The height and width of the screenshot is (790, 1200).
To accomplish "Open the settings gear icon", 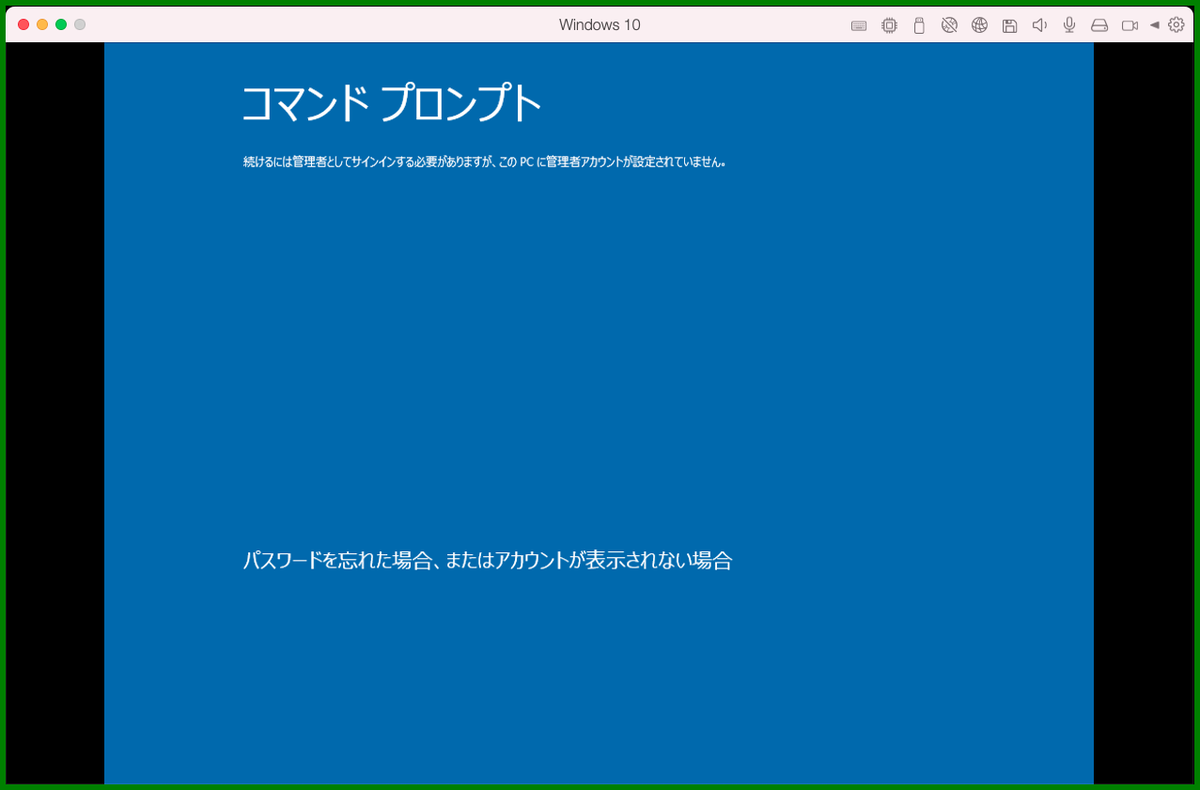I will click(1176, 25).
